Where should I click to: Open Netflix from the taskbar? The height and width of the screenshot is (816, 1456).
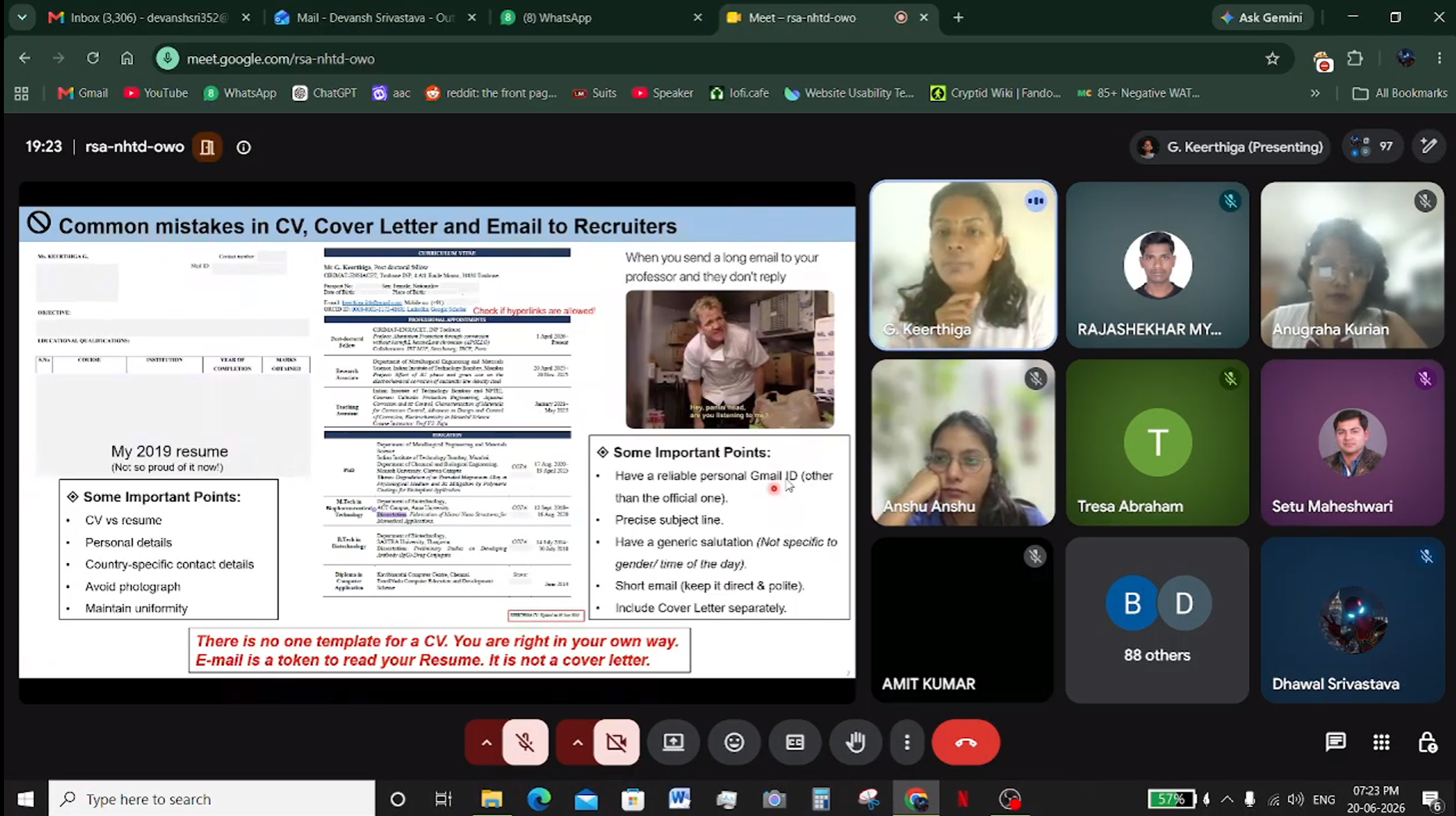click(962, 799)
